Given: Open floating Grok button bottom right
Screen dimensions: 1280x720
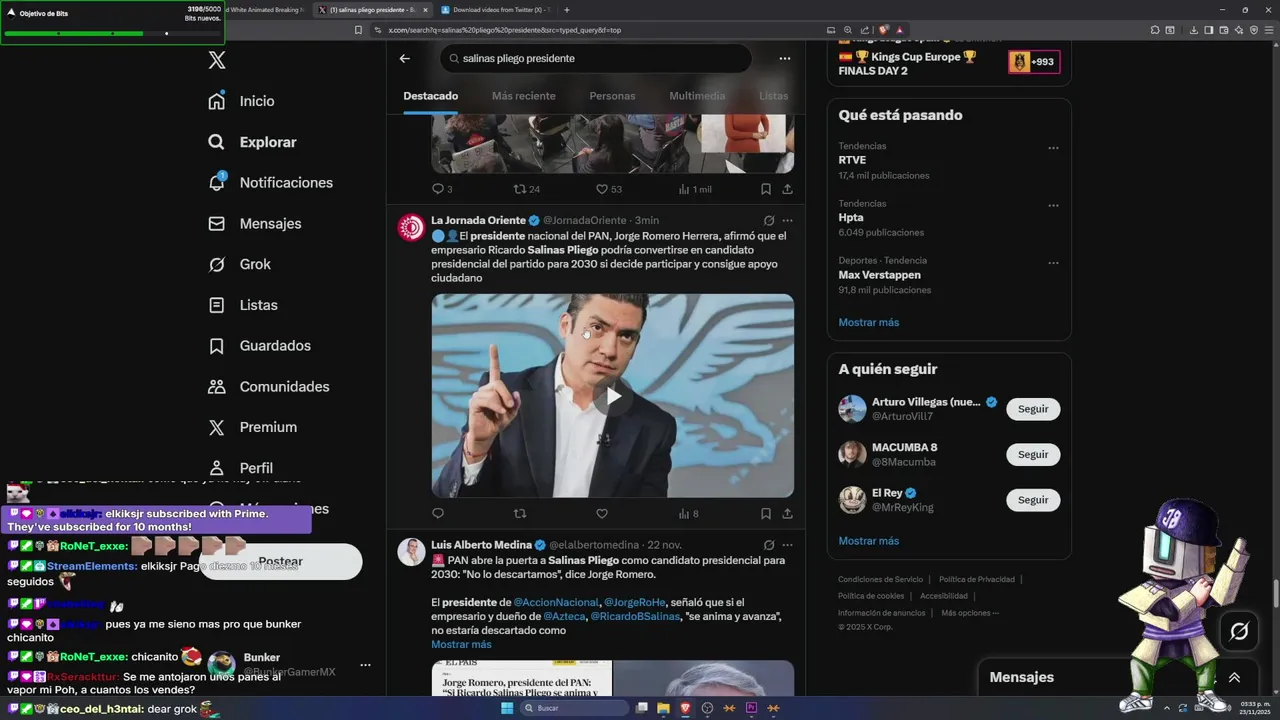Looking at the screenshot, I should pyautogui.click(x=1239, y=631).
